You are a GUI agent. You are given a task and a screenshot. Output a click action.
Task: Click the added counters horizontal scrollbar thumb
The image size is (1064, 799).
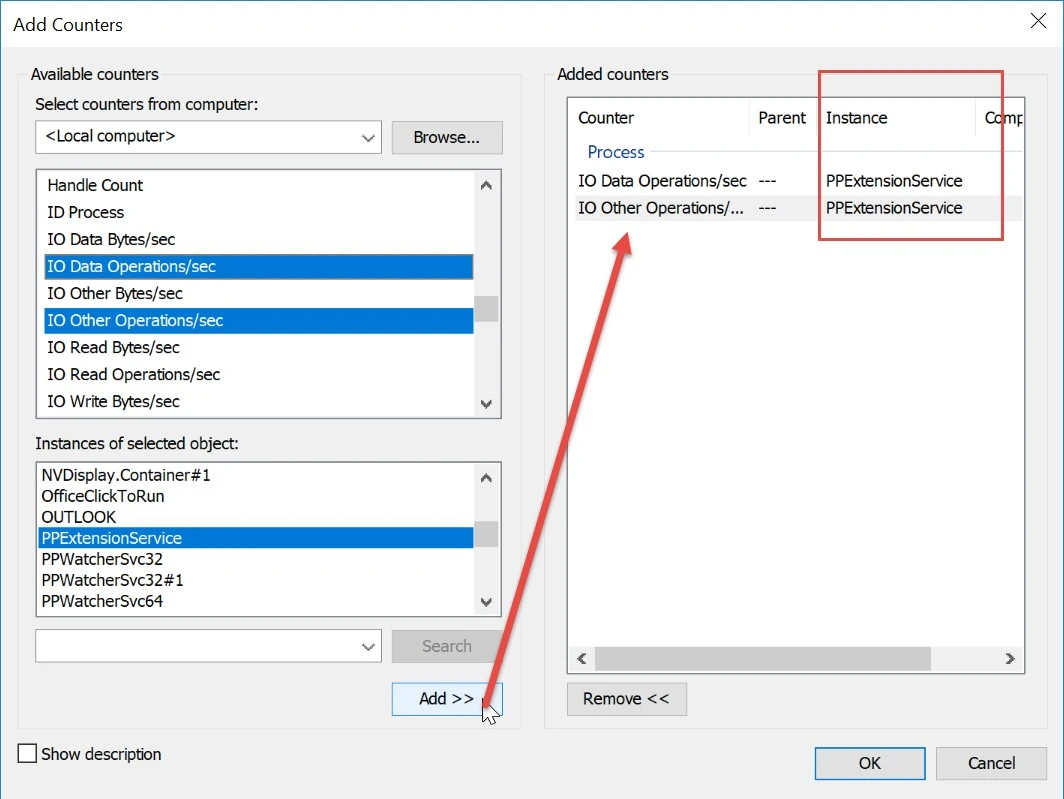click(762, 659)
